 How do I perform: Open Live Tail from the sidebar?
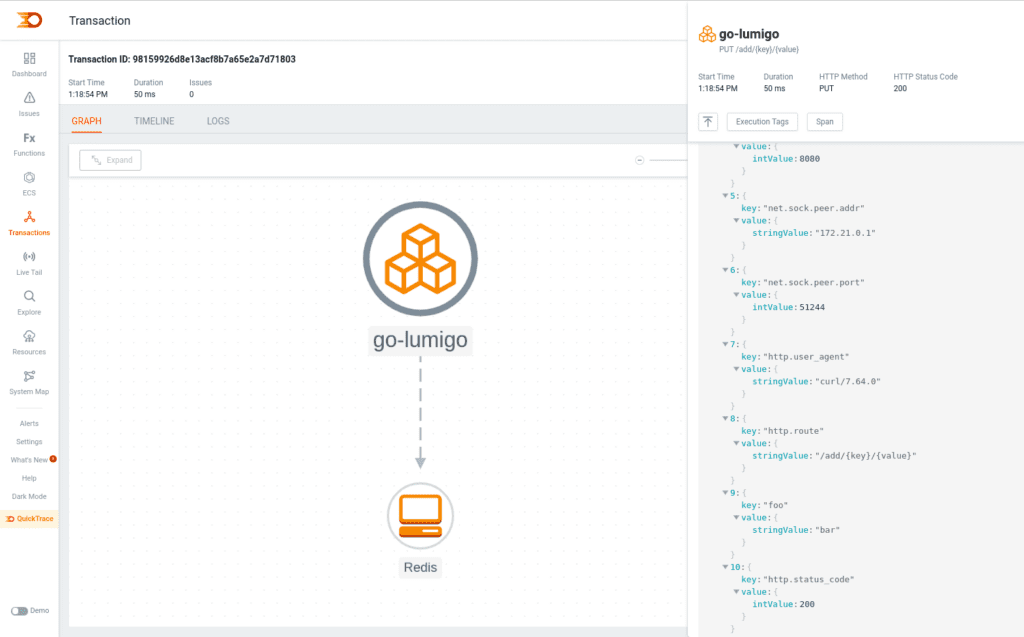(x=29, y=262)
